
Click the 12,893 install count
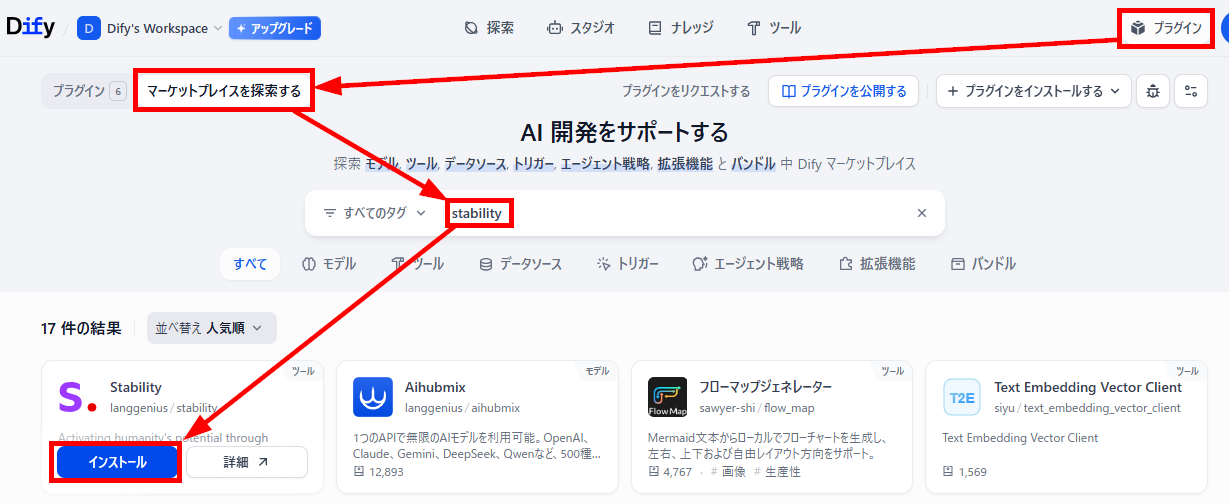pos(378,472)
